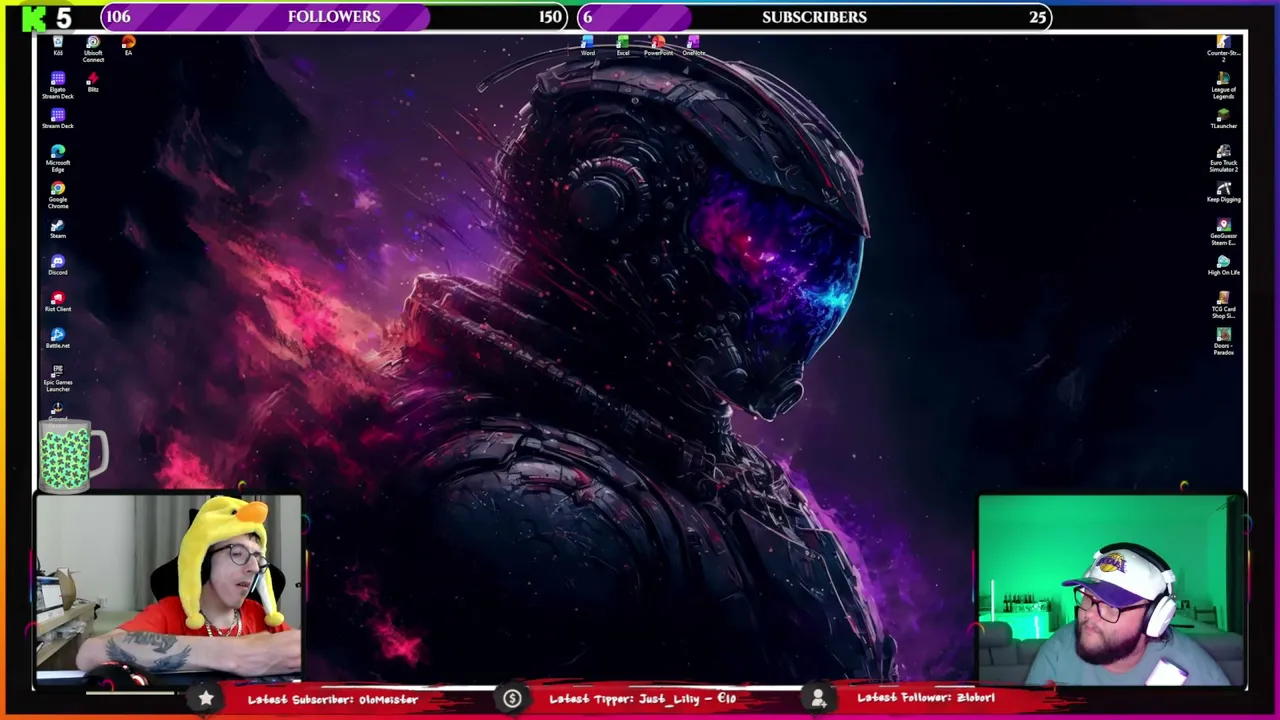Open the GeoGuessr Steam Edition shortcut

click(x=1223, y=232)
